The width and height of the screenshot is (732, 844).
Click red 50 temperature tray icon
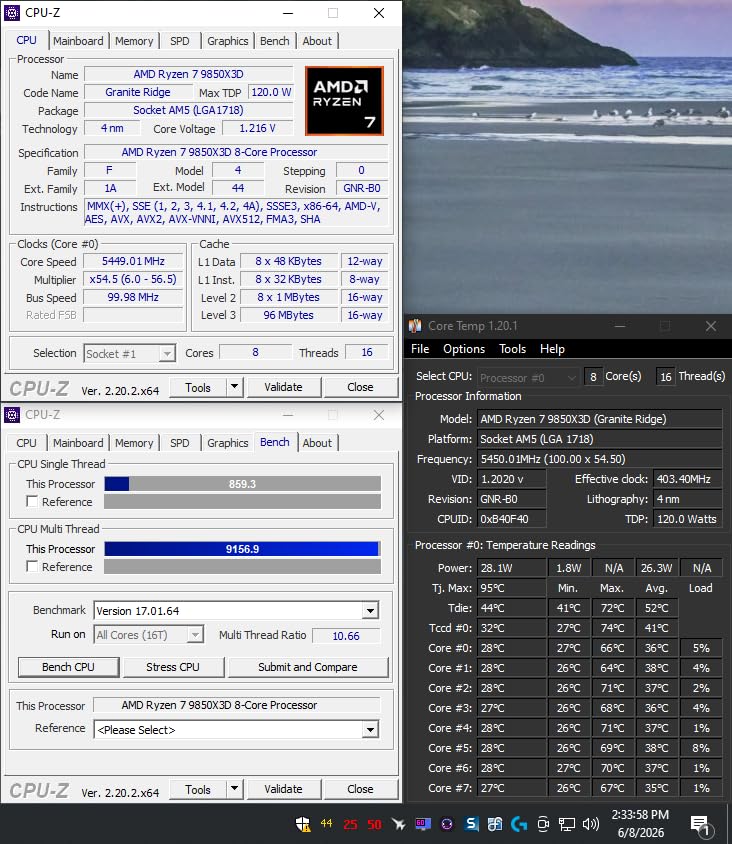pos(375,824)
